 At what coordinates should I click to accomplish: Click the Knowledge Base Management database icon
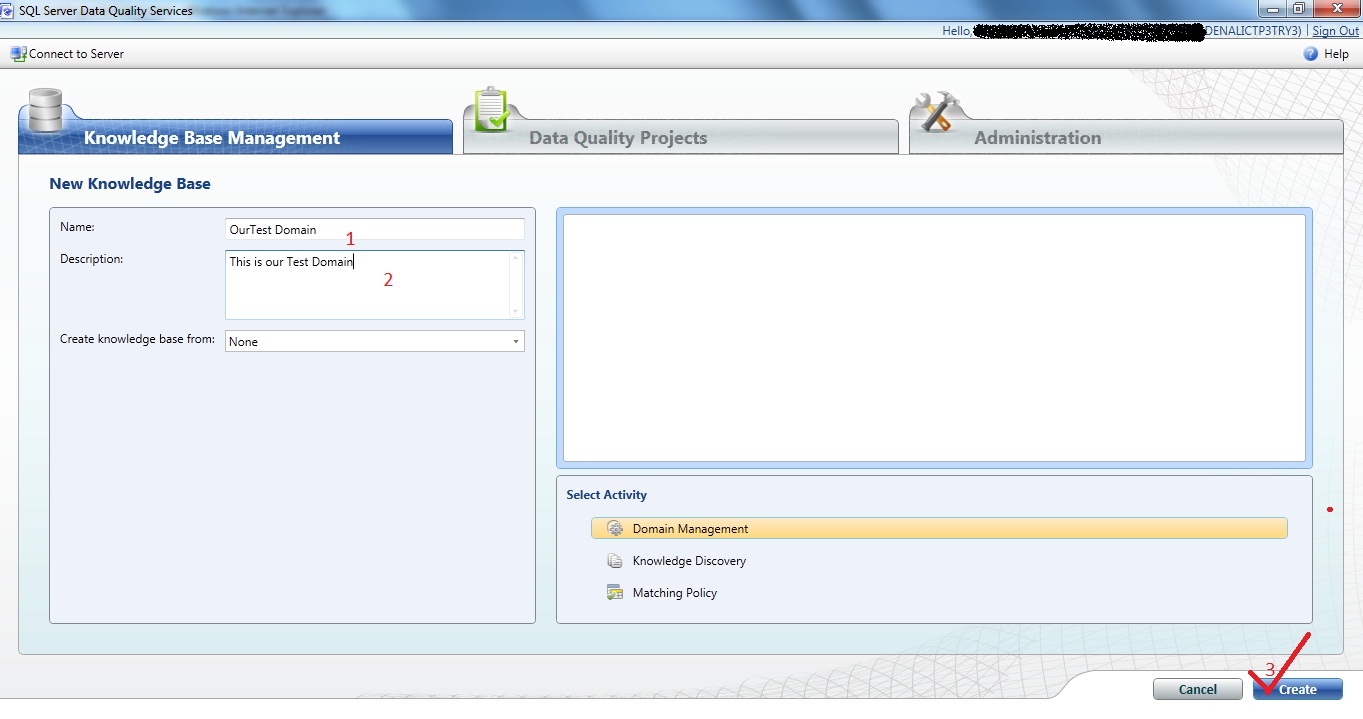coord(45,111)
